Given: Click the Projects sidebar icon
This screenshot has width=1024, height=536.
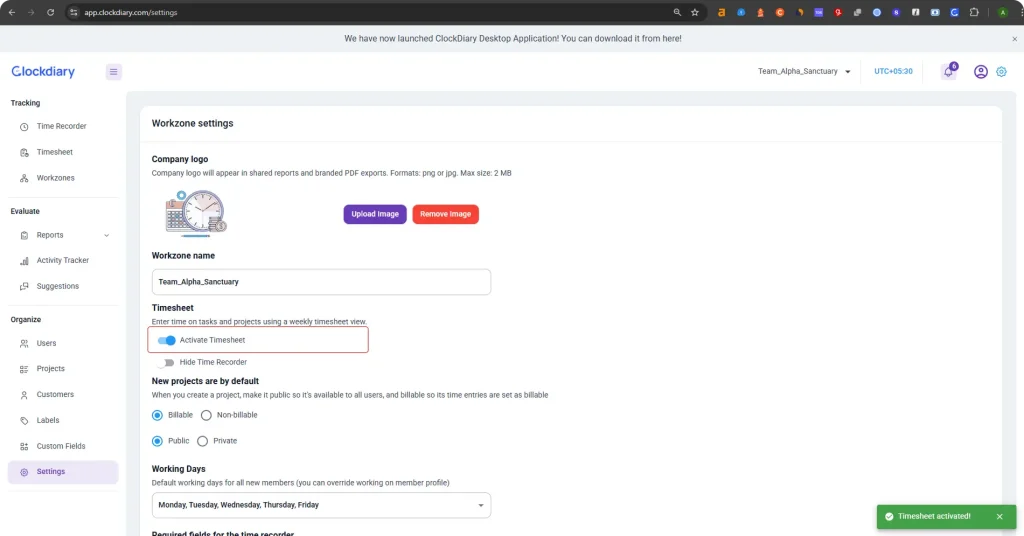Looking at the screenshot, I should tap(24, 369).
